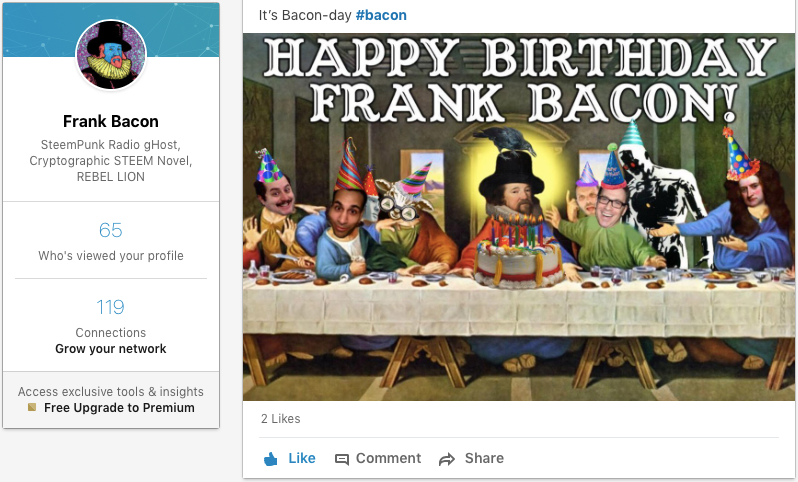Share the post via Share label
The width and height of the screenshot is (798, 482).
pos(484,458)
